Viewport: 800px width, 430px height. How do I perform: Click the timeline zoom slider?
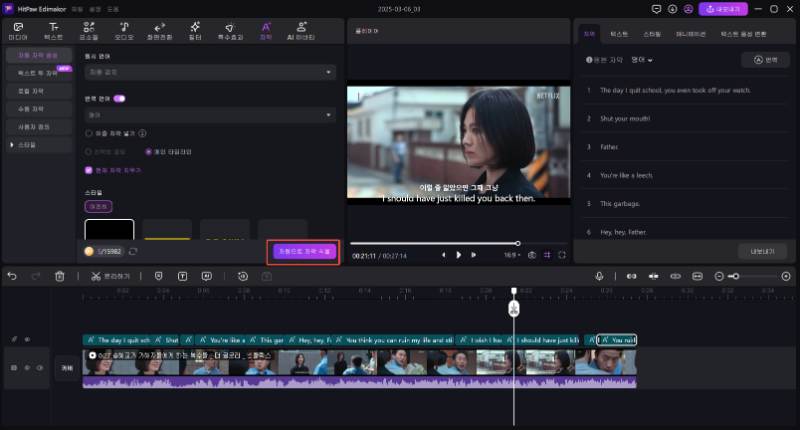click(740, 276)
